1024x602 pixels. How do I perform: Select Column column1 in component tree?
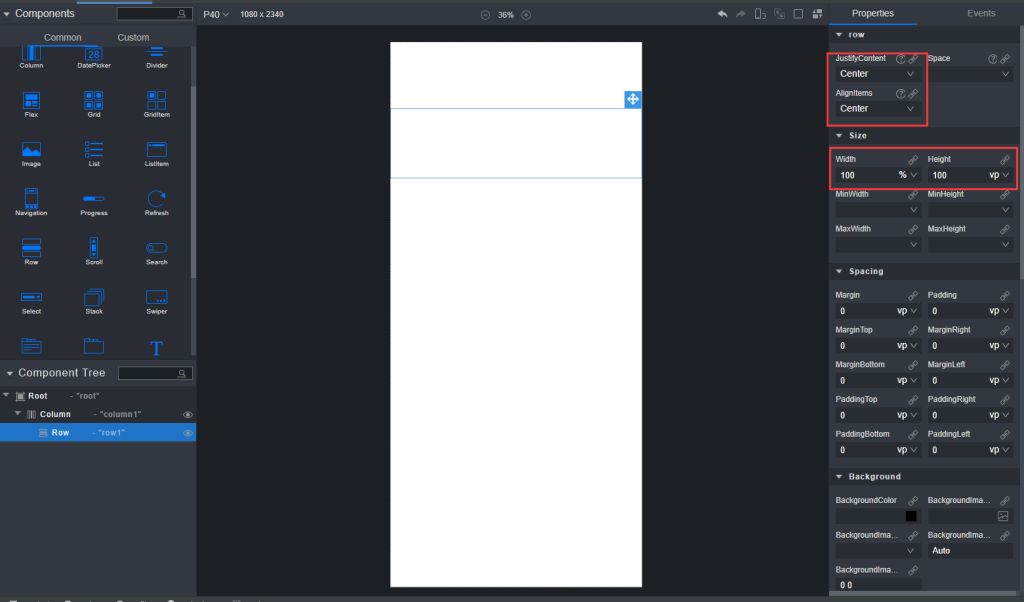98,414
